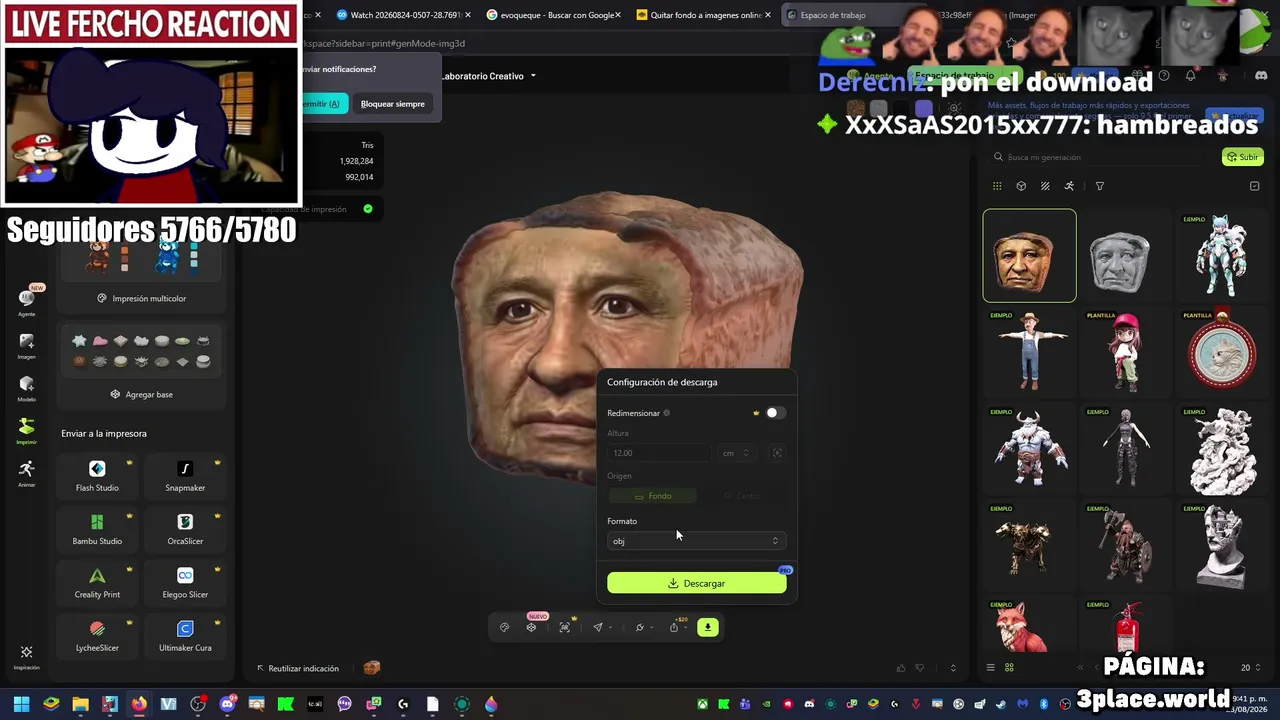
Task: Open the page size dropdown showing 20
Action: (1249, 668)
